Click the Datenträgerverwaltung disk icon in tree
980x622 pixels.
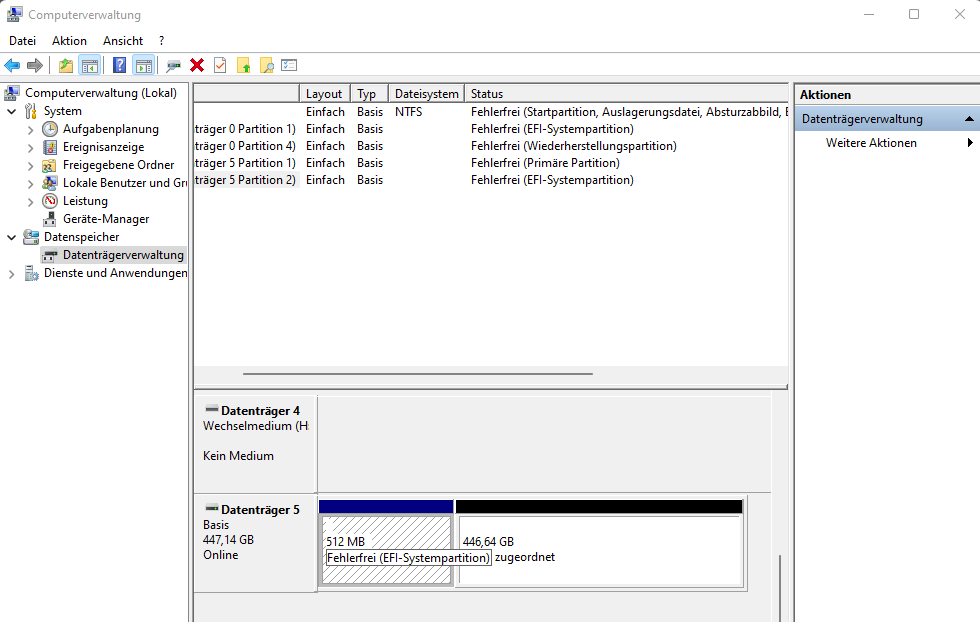[50, 255]
